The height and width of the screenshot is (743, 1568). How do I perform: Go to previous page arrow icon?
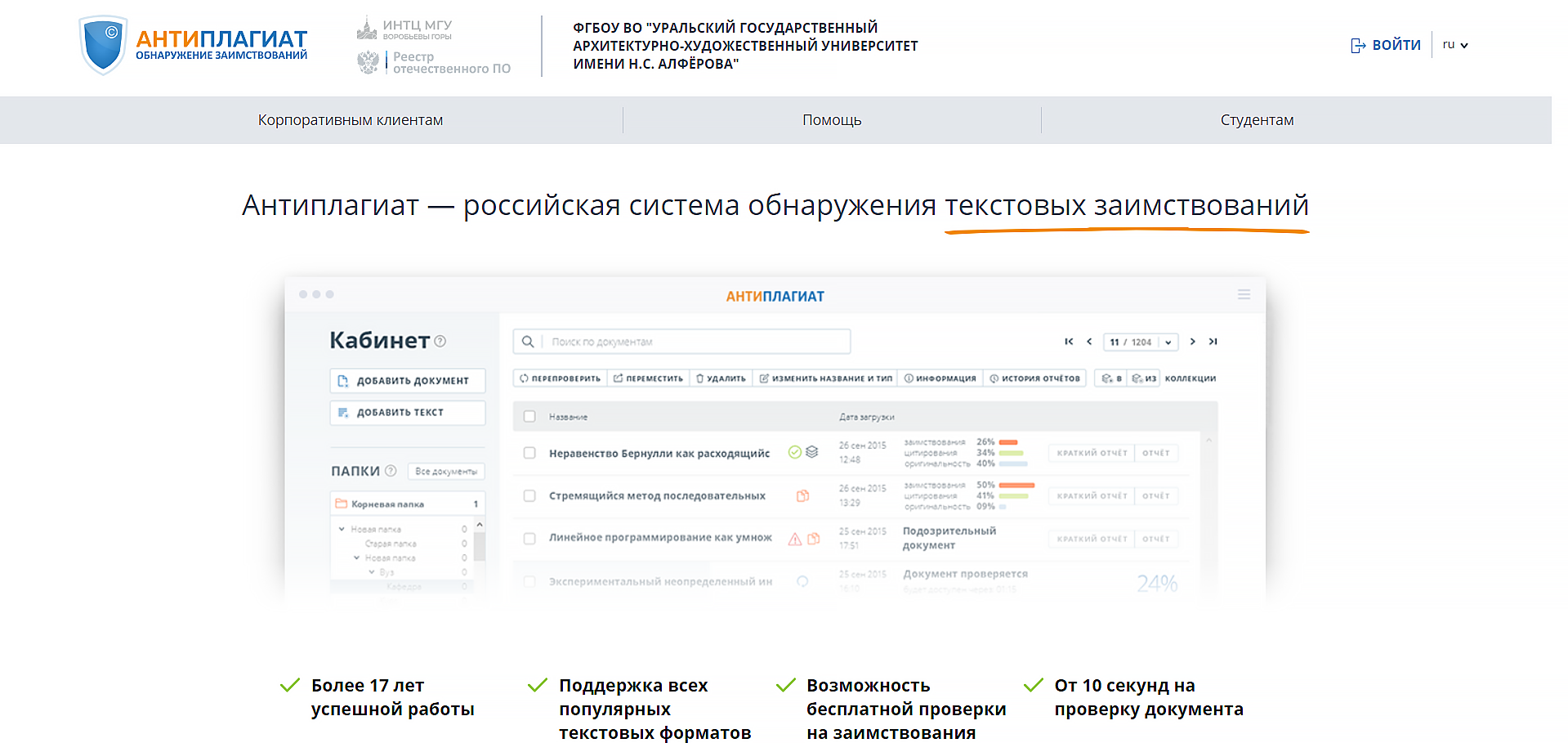[x=1089, y=342]
